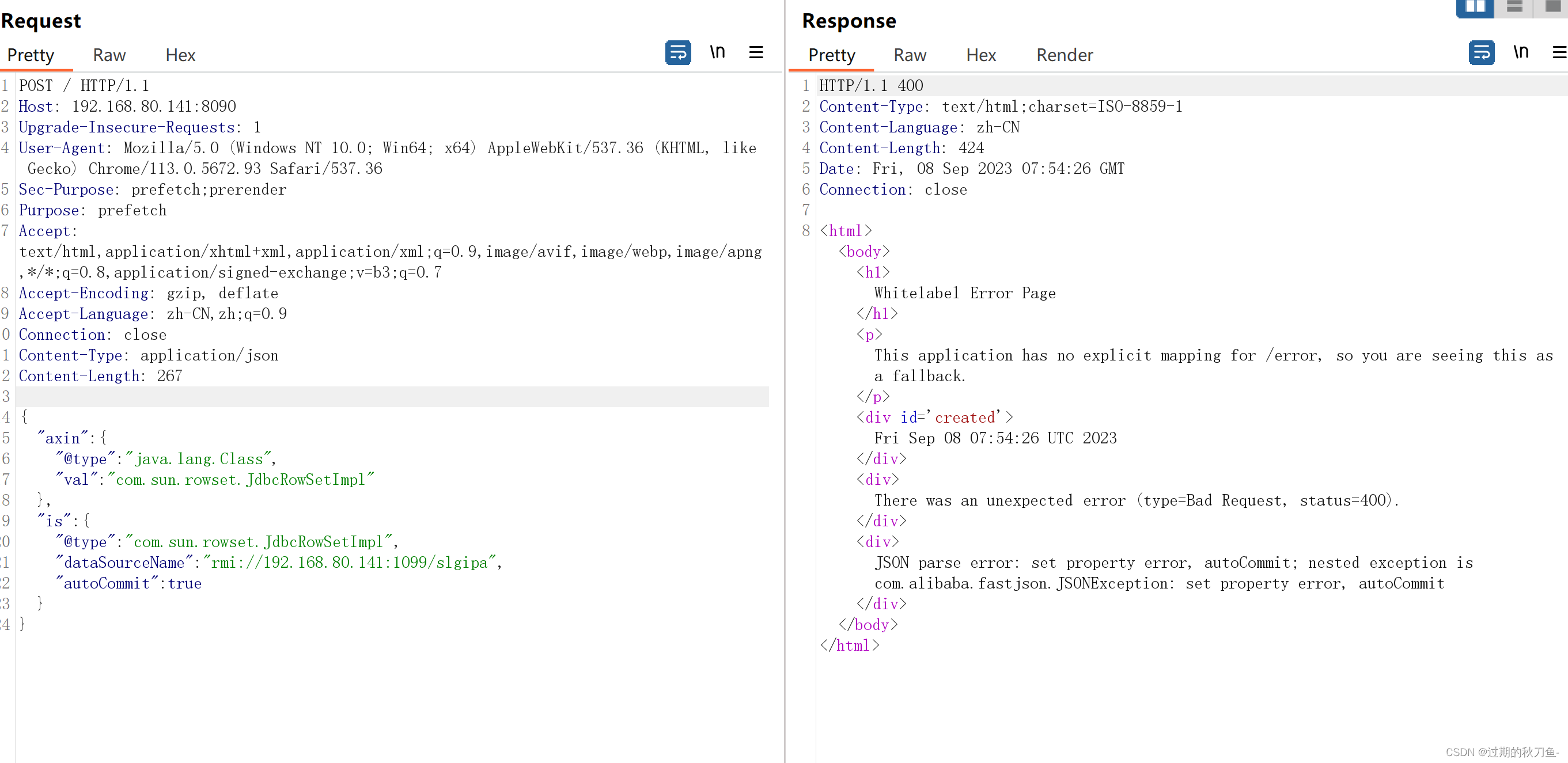The image size is (1568, 763).
Task: Click the closing </html> tag
Action: 849,645
